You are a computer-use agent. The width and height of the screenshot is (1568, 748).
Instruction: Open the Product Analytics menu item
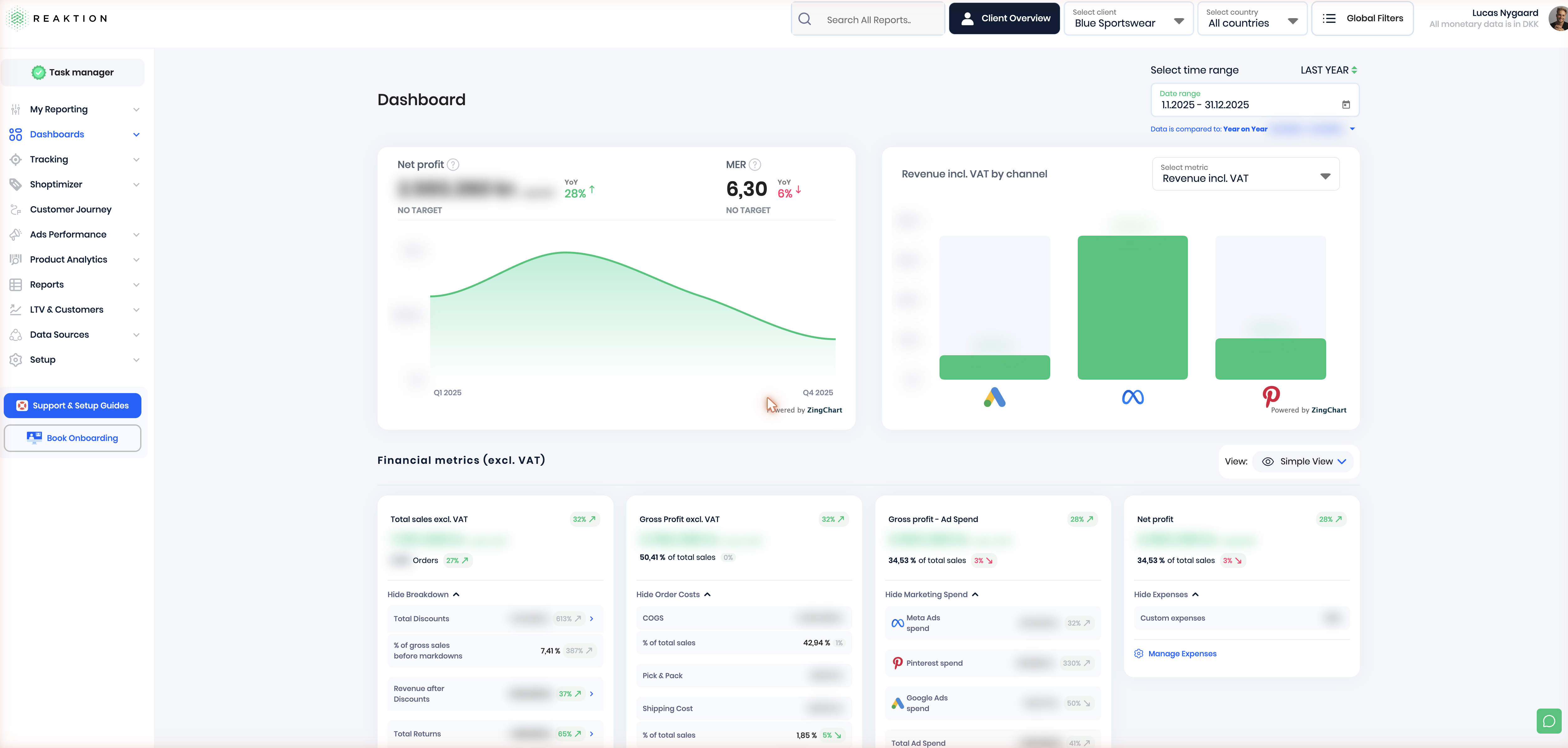[x=74, y=259]
